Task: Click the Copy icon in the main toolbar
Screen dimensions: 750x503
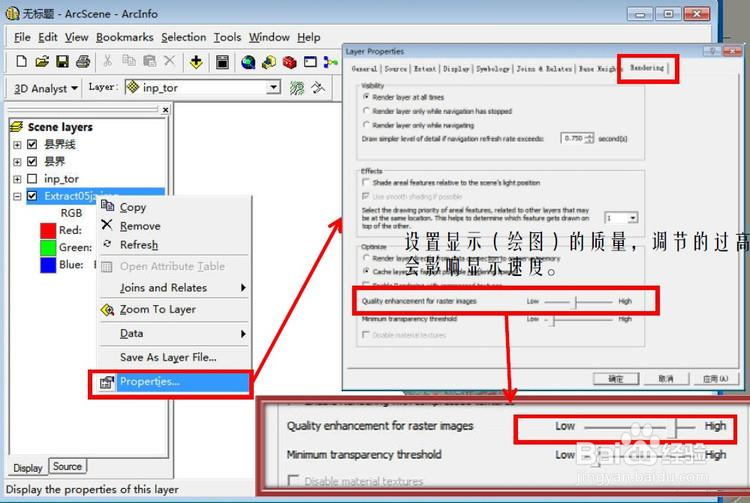Action: pyautogui.click(x=129, y=61)
